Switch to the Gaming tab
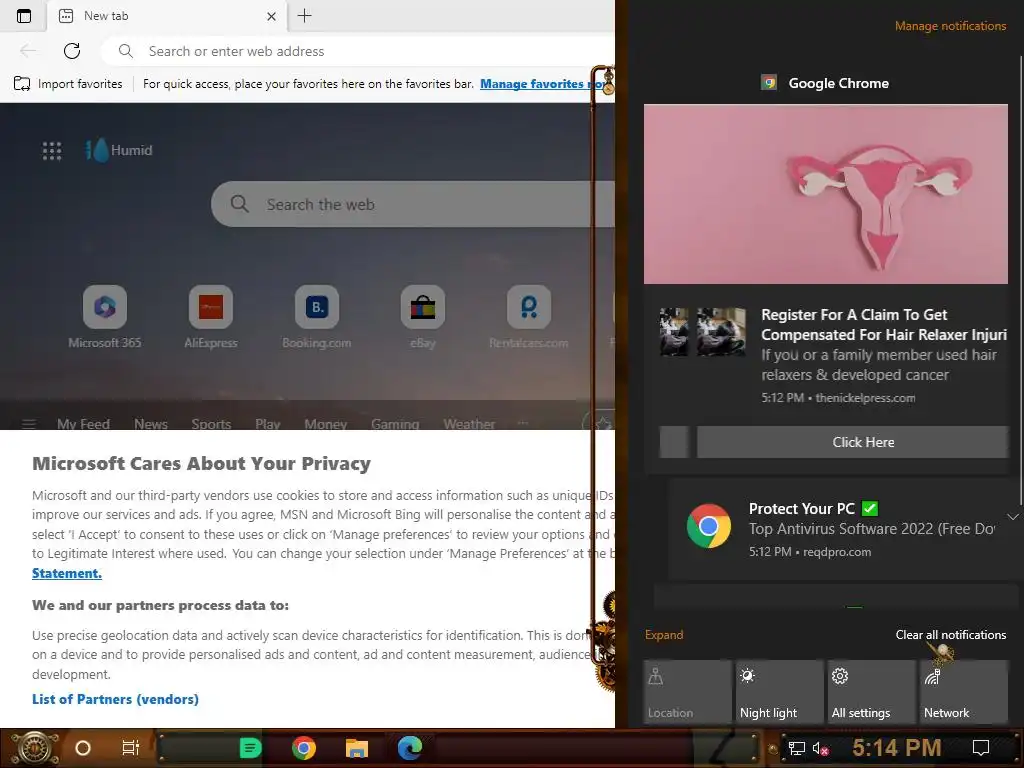The width and height of the screenshot is (1024, 768). [x=394, y=424]
